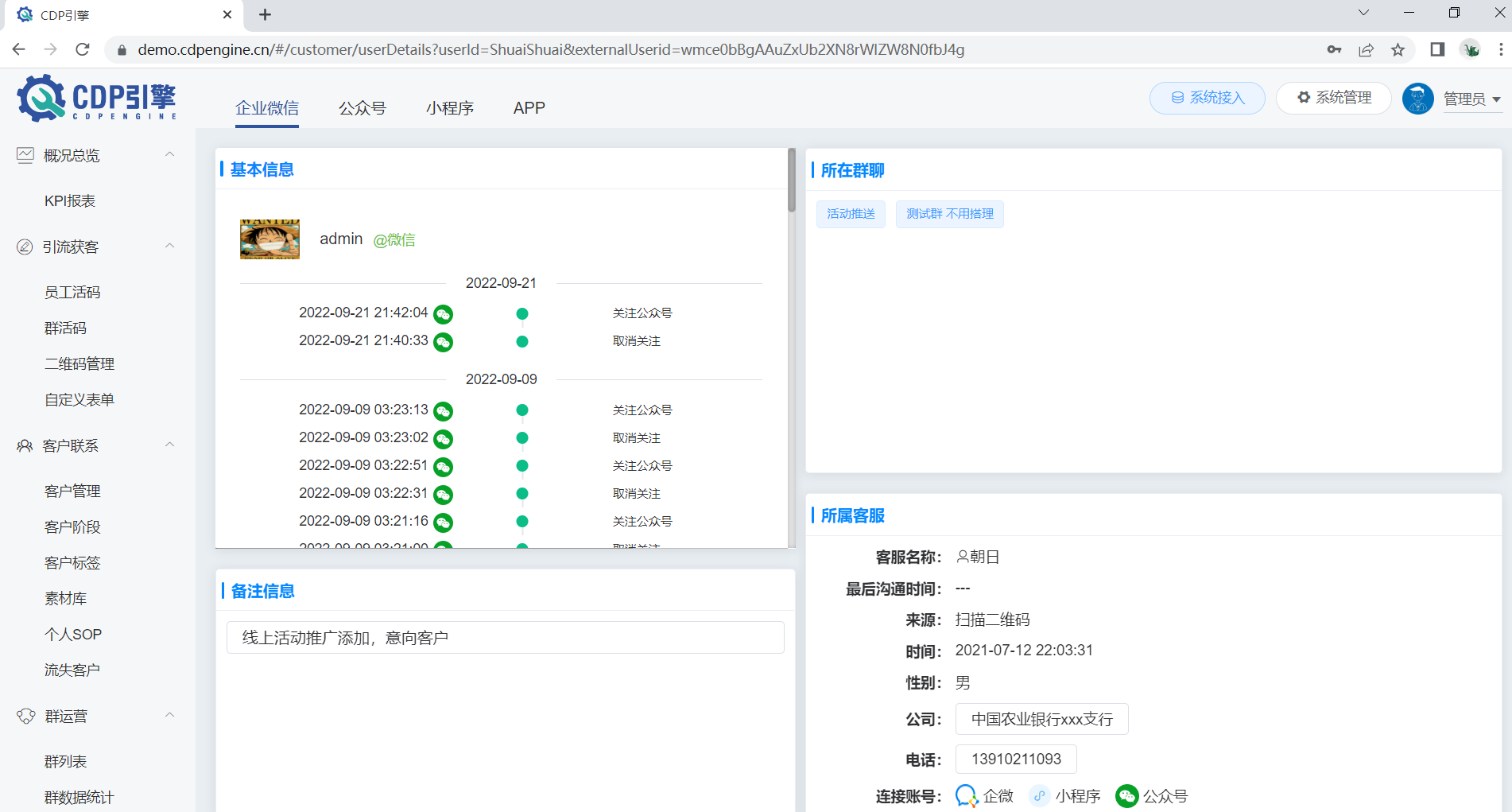The height and width of the screenshot is (812, 1512).
Task: Click the administrator avatar icon
Action: coord(1418,99)
